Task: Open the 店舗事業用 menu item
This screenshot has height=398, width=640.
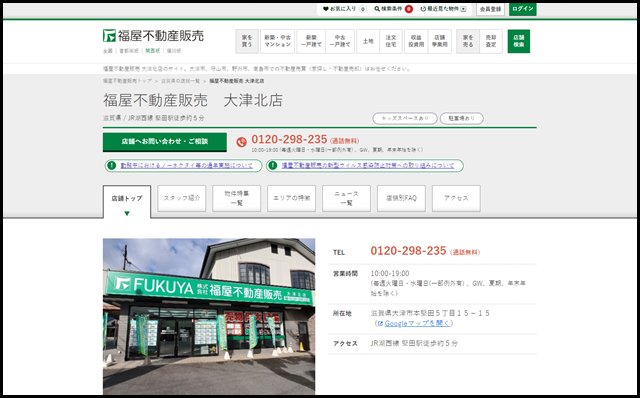Action: 440,41
